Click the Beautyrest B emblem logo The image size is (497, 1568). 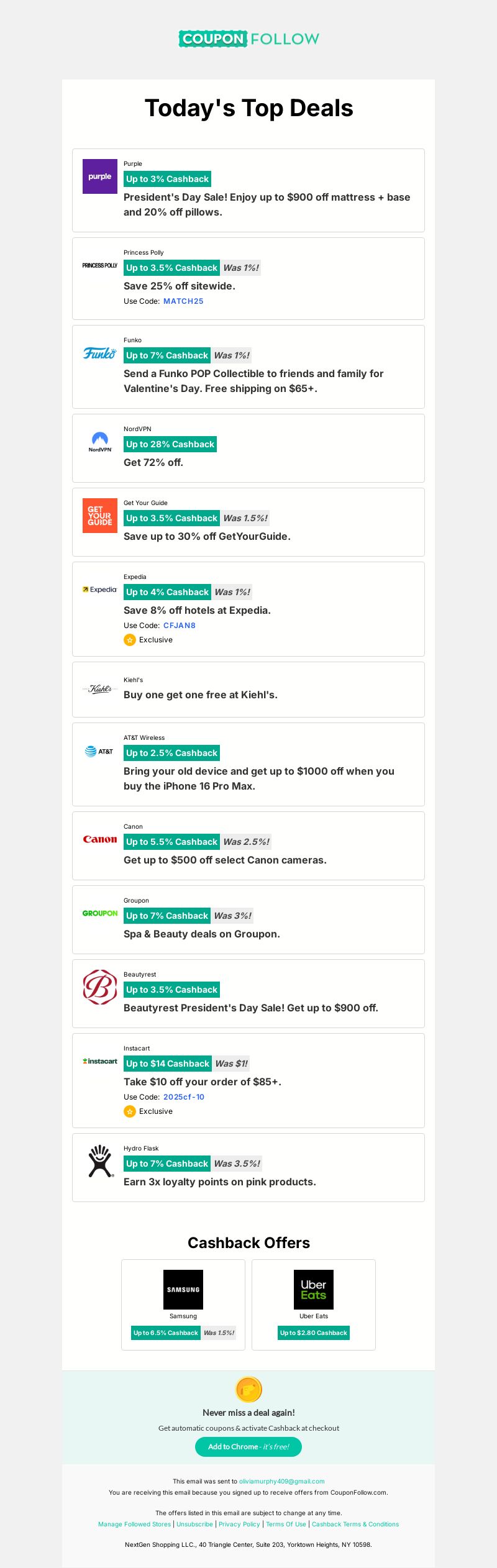click(x=100, y=987)
